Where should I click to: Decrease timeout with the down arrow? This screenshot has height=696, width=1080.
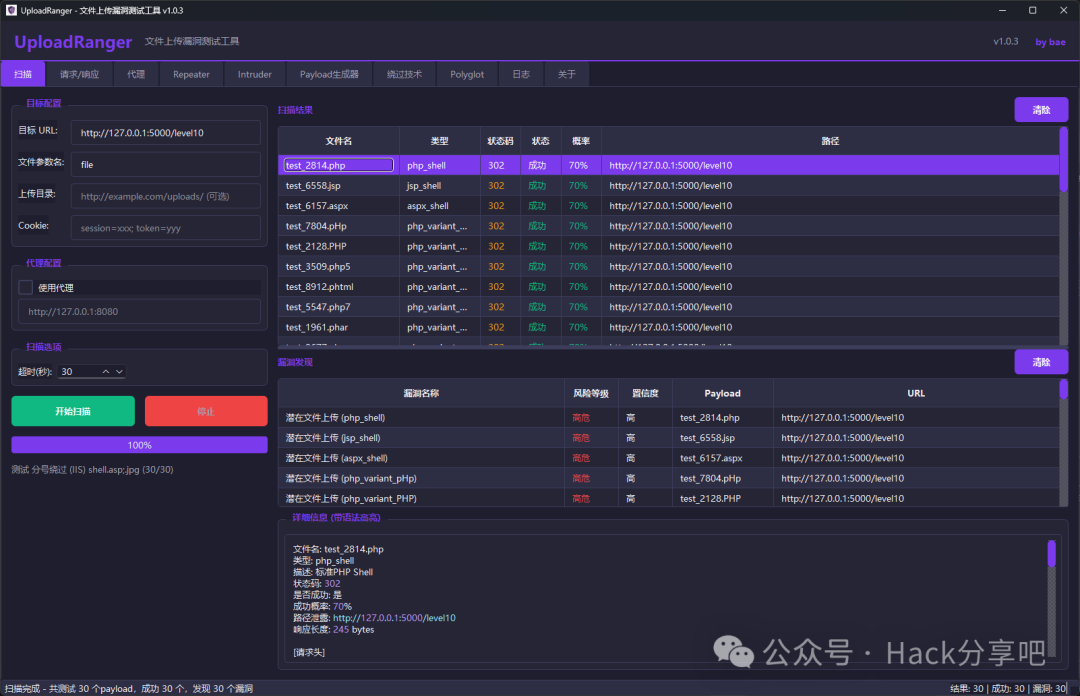[119, 371]
